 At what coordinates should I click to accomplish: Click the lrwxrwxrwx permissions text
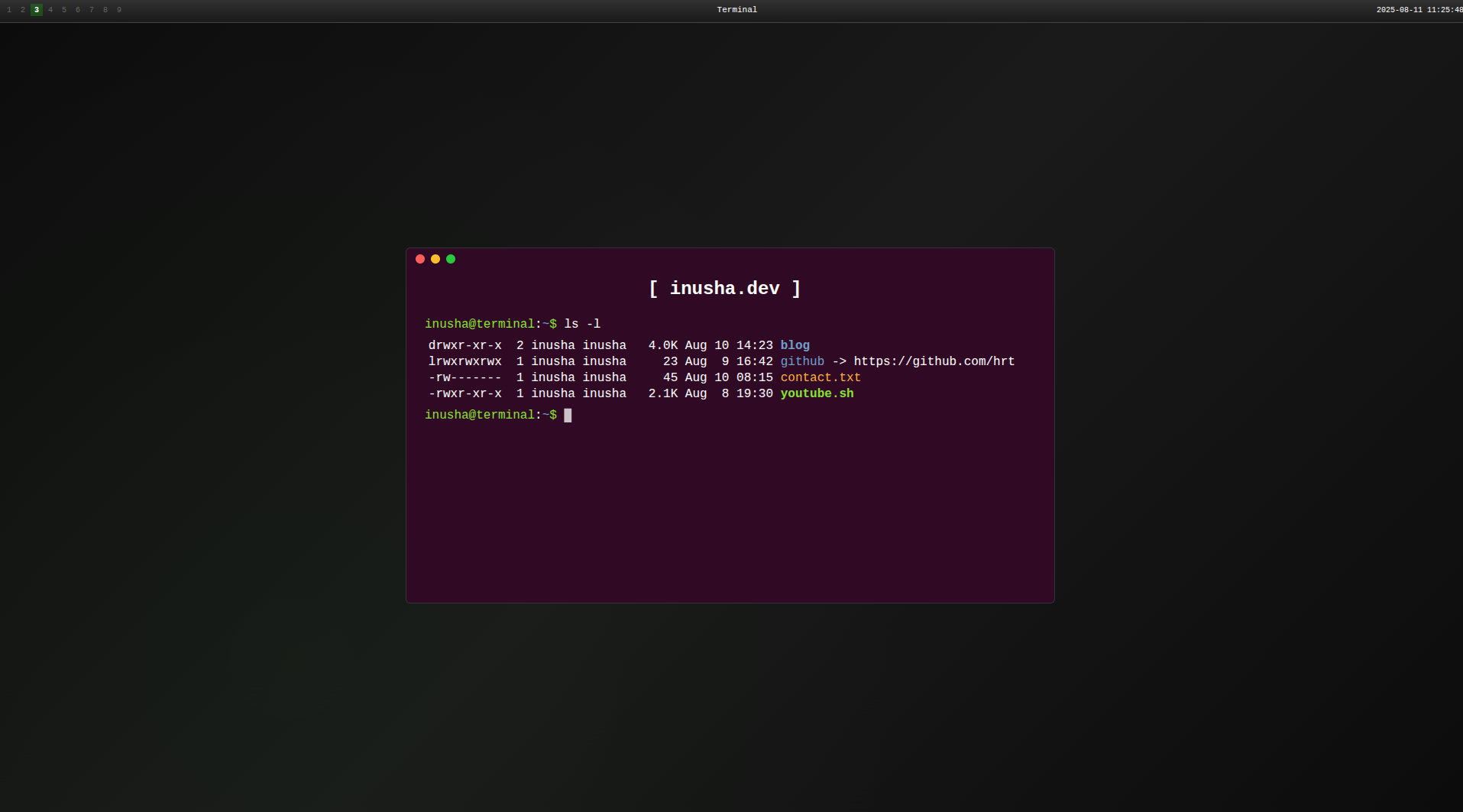(x=464, y=361)
